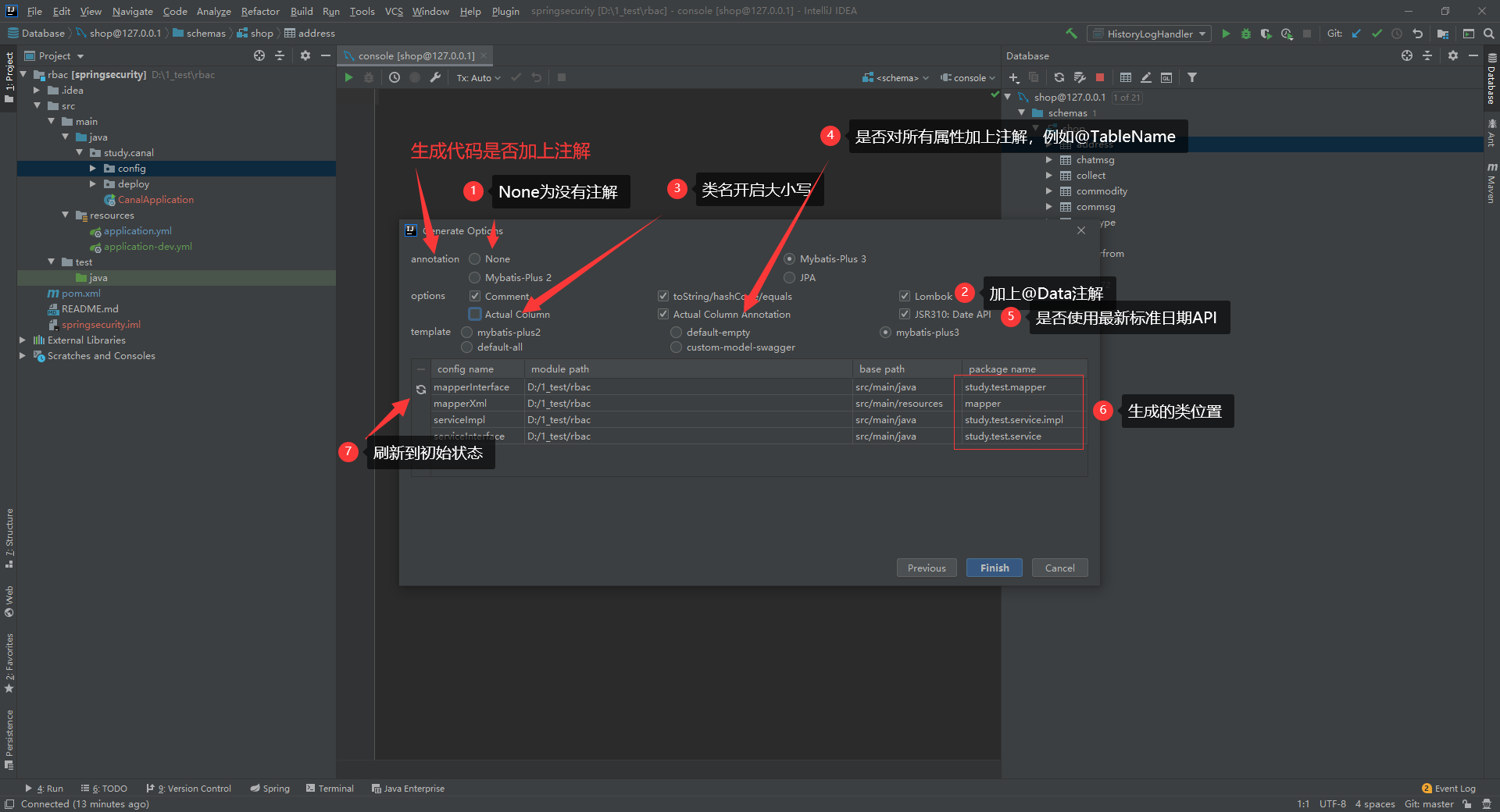
Task: Cancel the Generate Options dialog
Action: 1060,568
